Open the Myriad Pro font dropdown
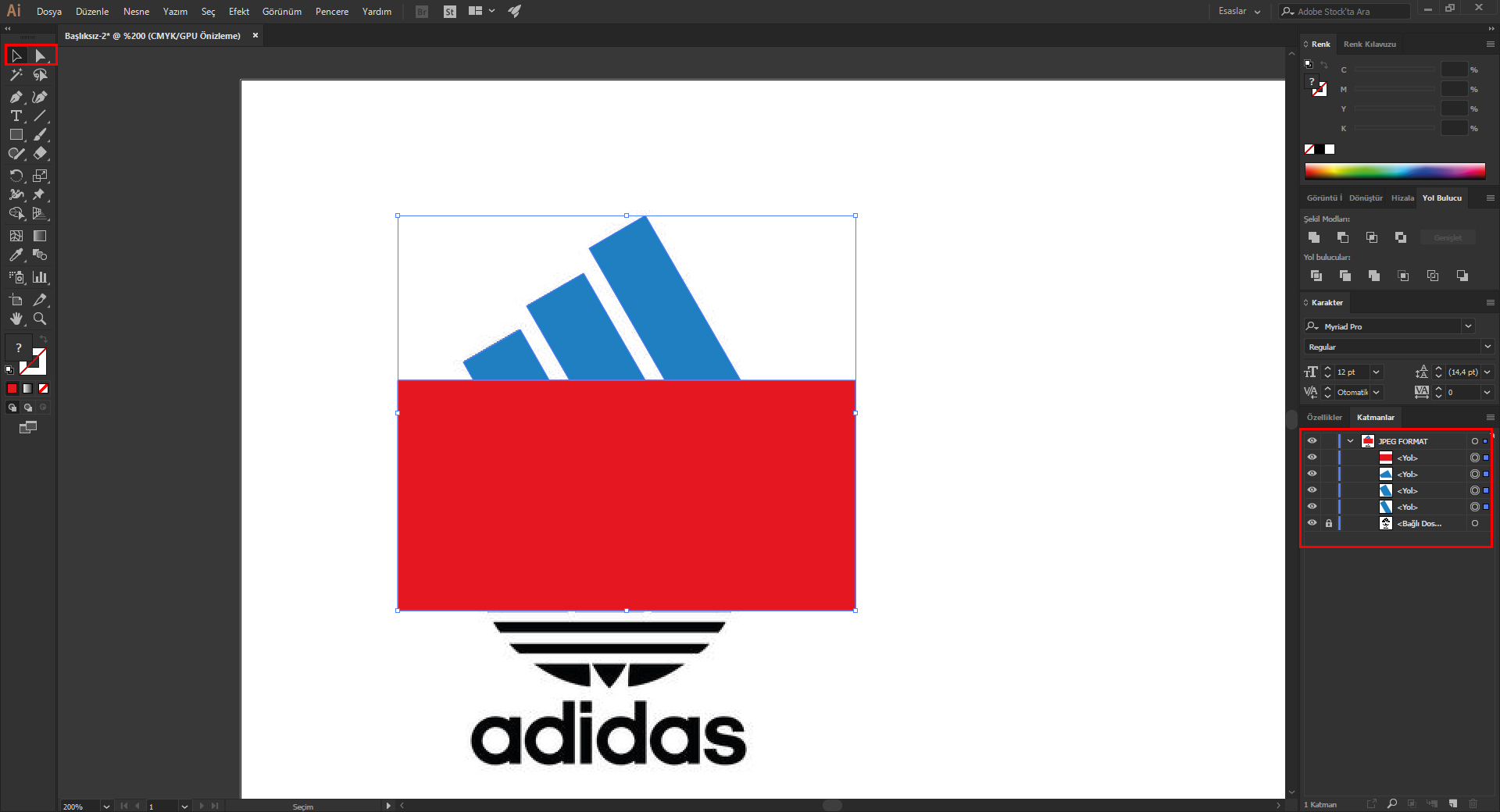 point(1468,326)
